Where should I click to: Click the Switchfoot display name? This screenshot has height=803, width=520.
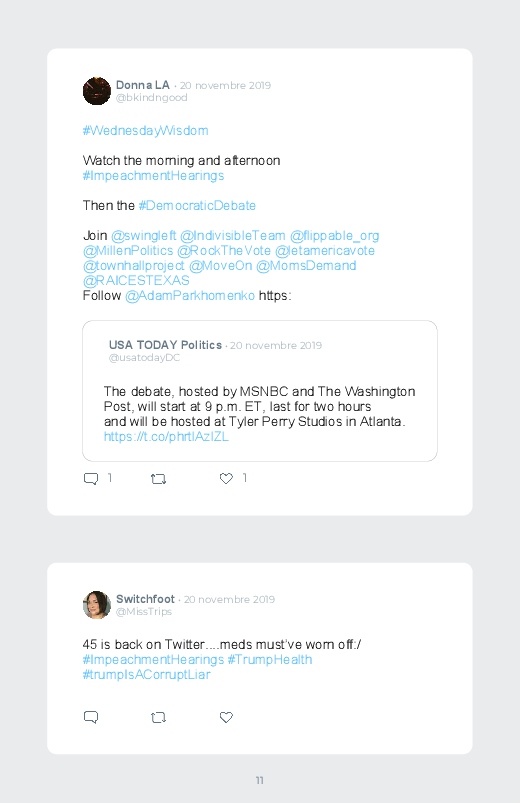145,599
